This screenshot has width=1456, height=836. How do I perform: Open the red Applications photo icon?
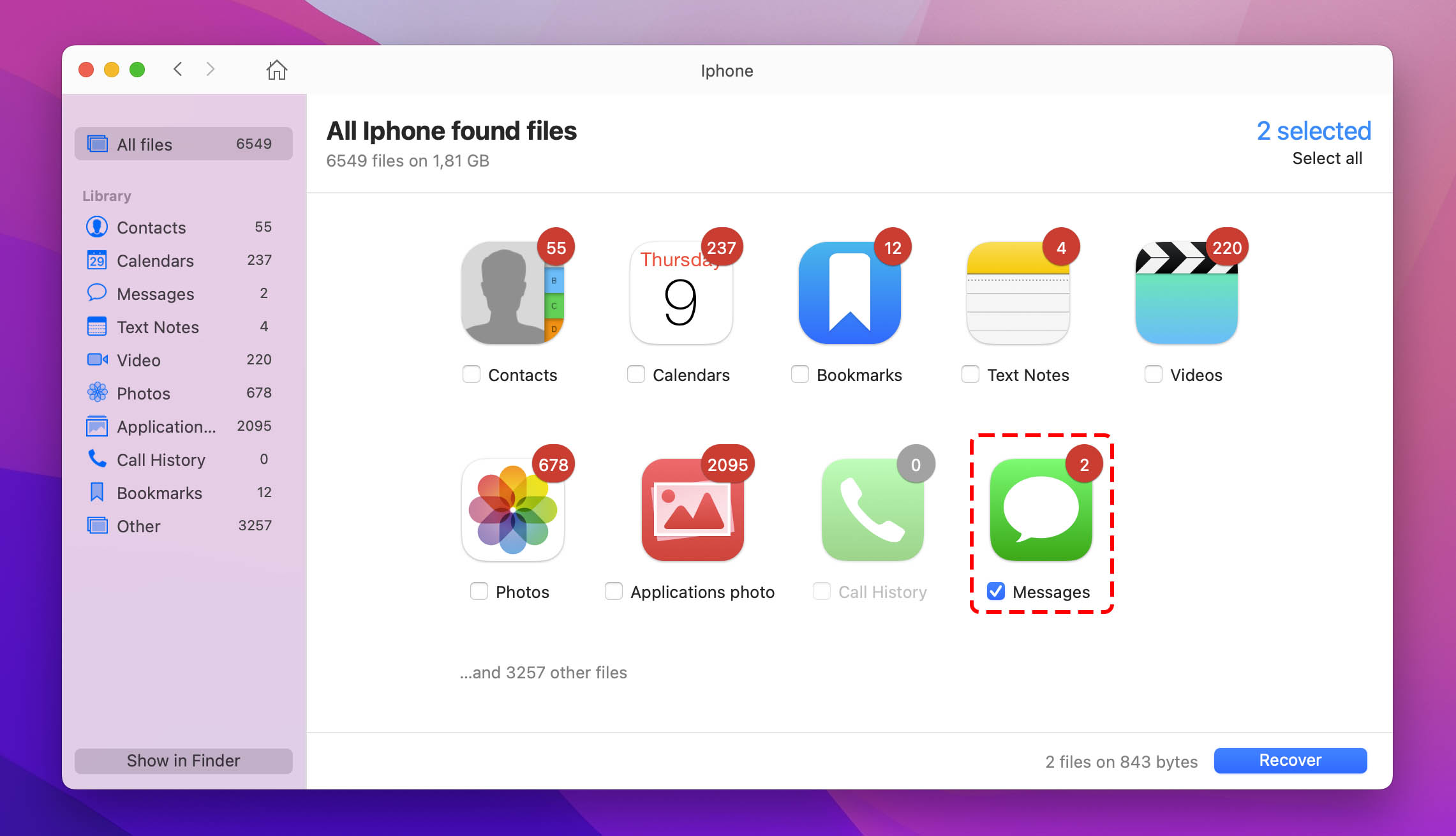tap(693, 510)
